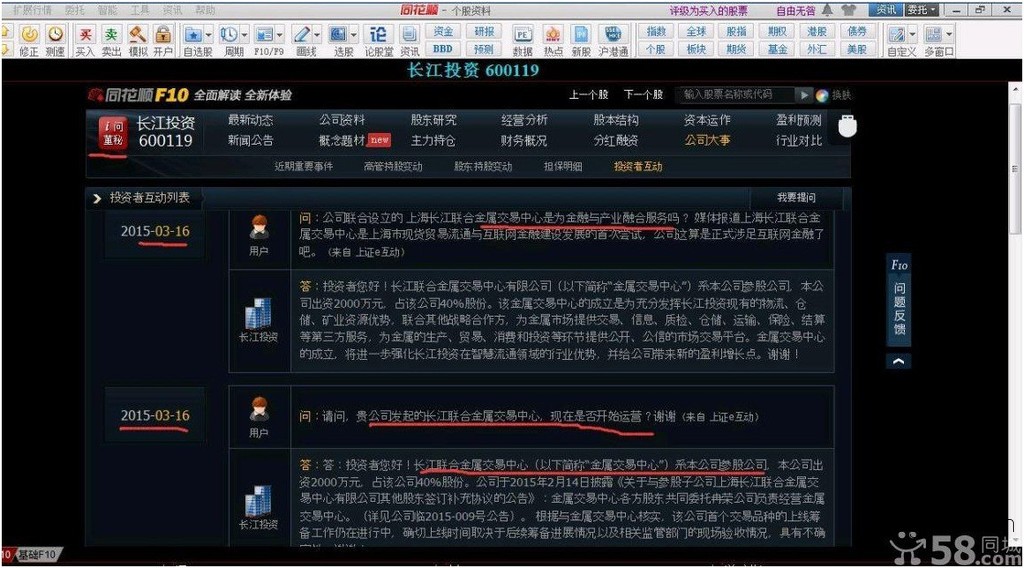Click the 我要提问 button
The width and height of the screenshot is (1024, 568).
tap(796, 197)
